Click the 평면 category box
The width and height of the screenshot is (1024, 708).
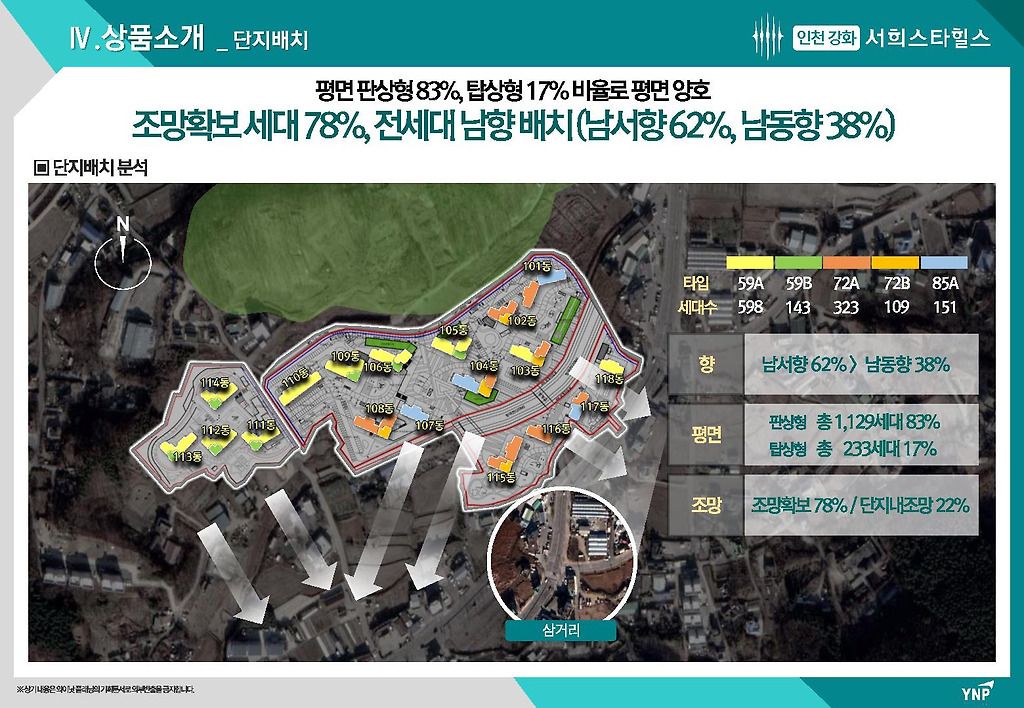click(x=705, y=434)
